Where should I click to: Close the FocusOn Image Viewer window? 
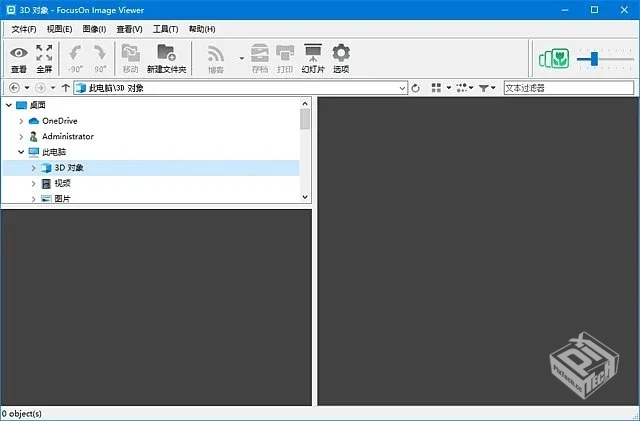point(624,10)
